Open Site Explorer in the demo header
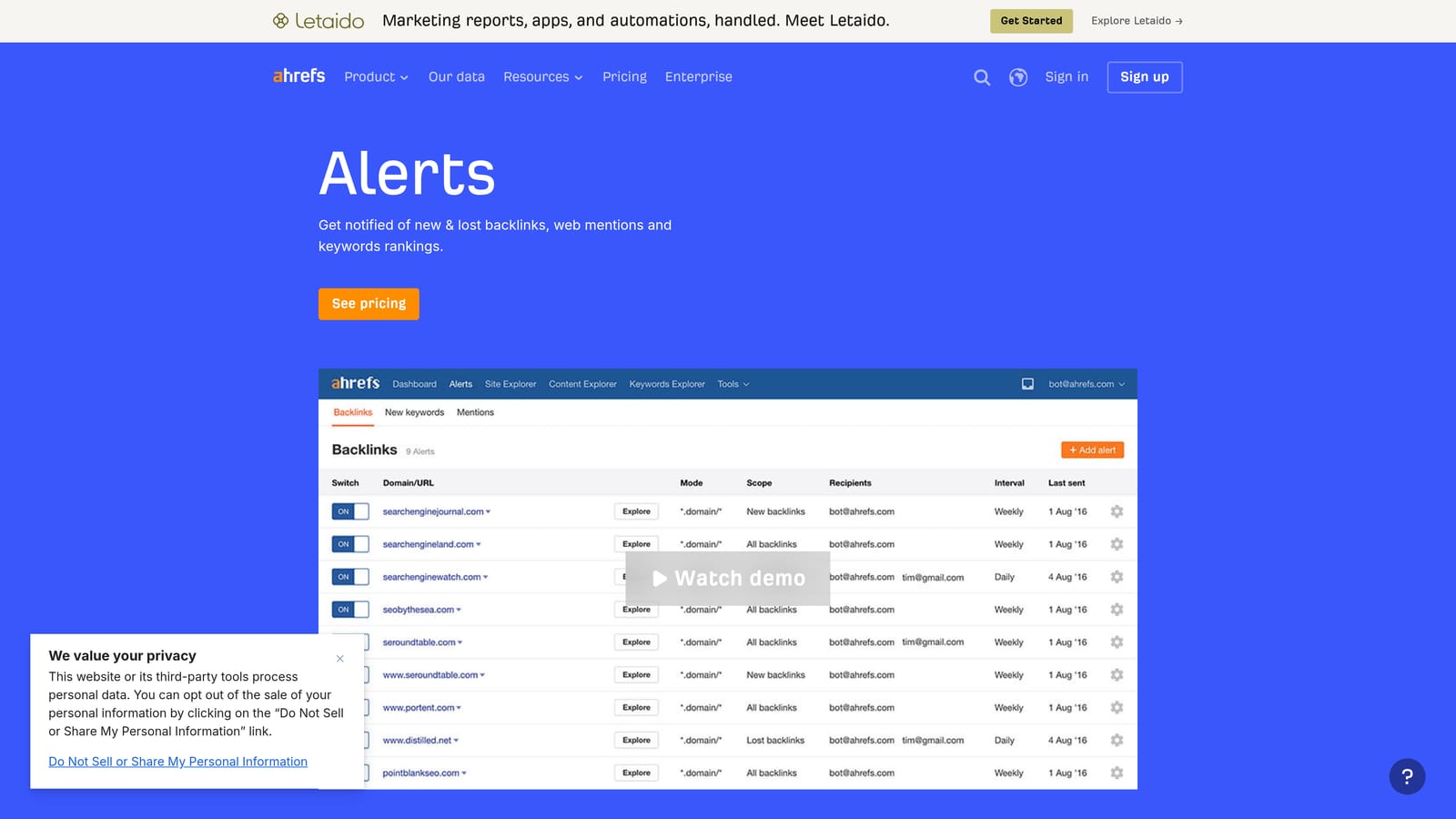 point(511,384)
